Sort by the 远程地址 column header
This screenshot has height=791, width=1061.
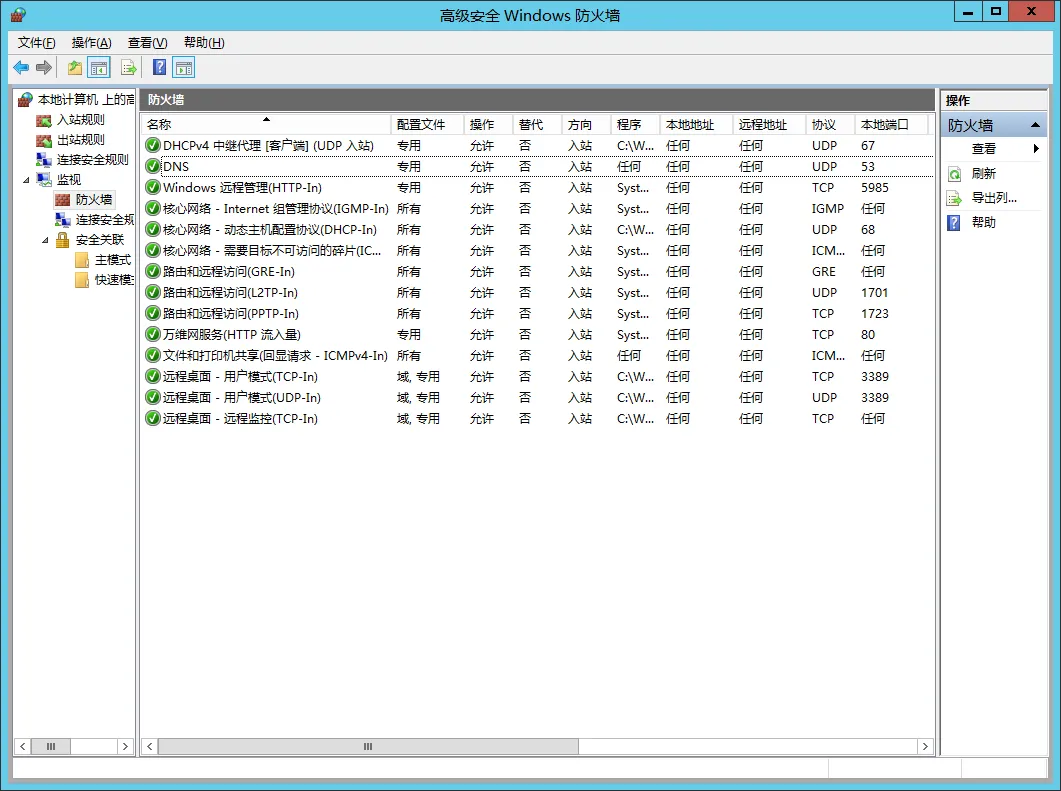pyautogui.click(x=769, y=125)
